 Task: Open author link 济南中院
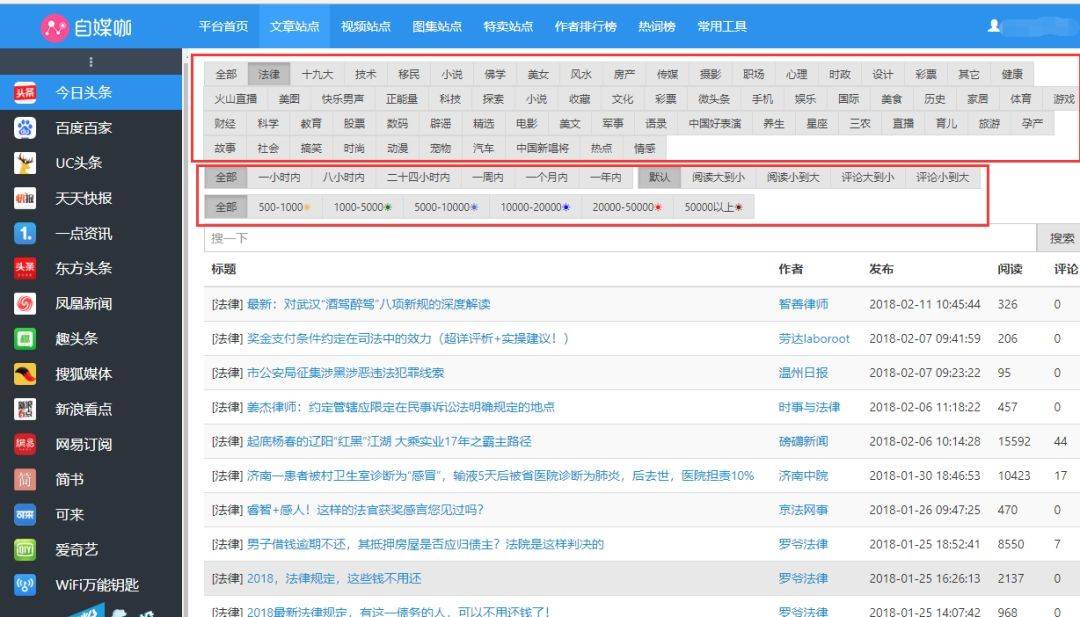[x=803, y=476]
